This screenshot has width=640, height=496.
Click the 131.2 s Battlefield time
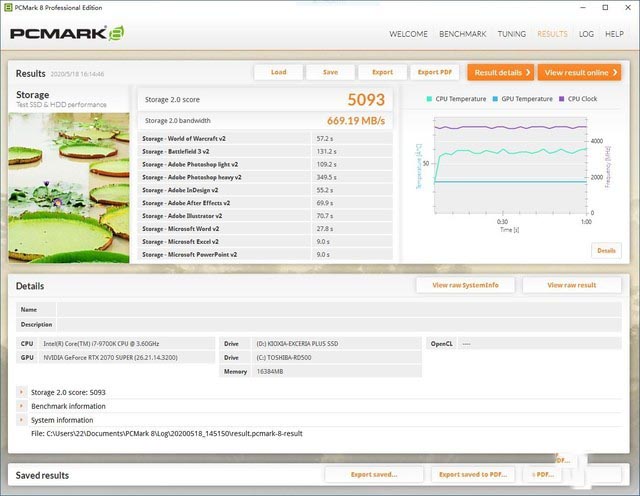point(326,151)
